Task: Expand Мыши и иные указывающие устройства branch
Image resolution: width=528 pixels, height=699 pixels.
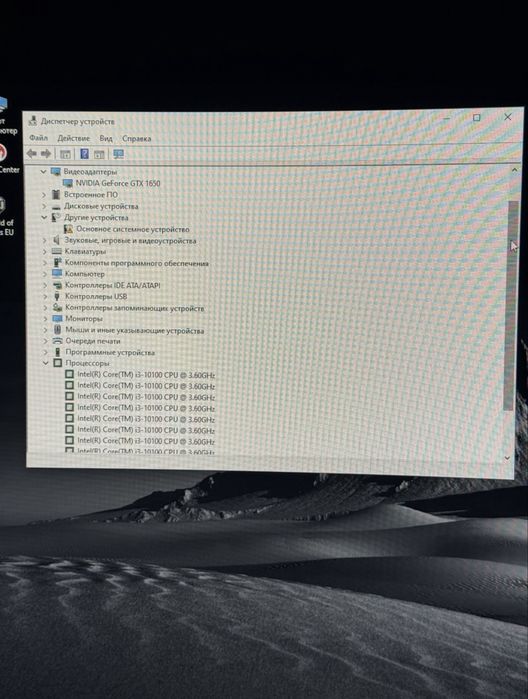Action: point(45,330)
